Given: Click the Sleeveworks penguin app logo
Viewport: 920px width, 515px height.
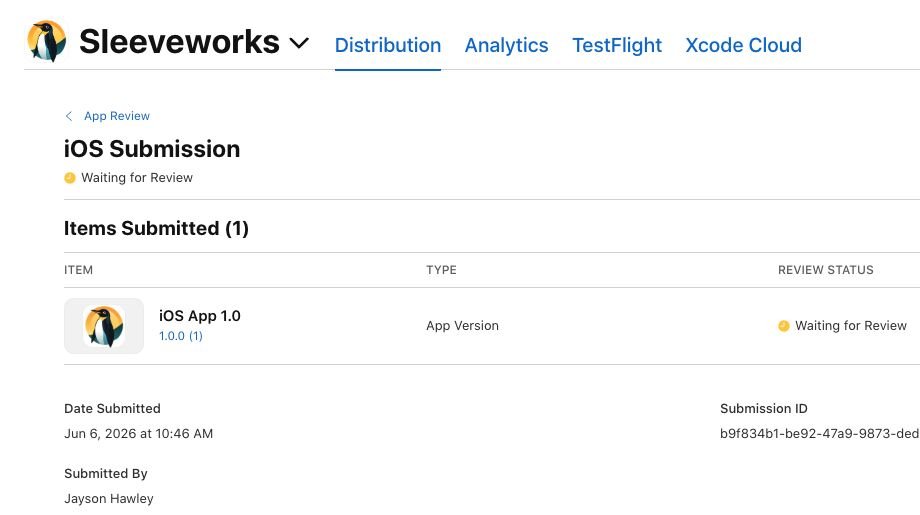Looking at the screenshot, I should pos(46,41).
